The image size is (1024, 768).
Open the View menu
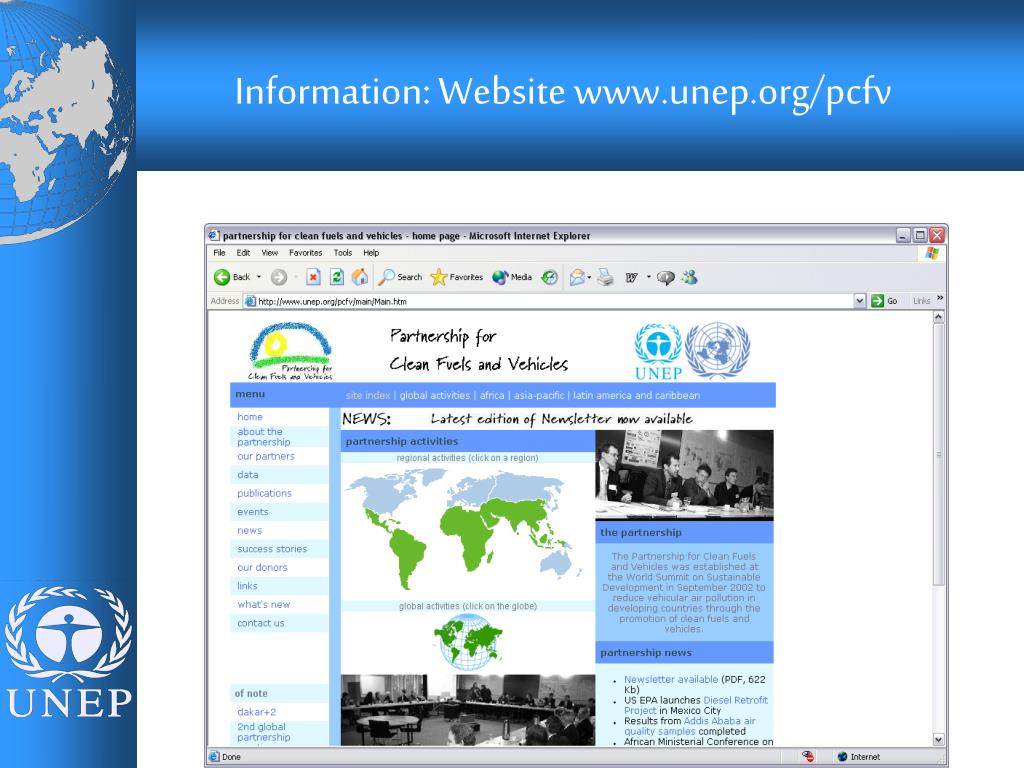(x=270, y=253)
